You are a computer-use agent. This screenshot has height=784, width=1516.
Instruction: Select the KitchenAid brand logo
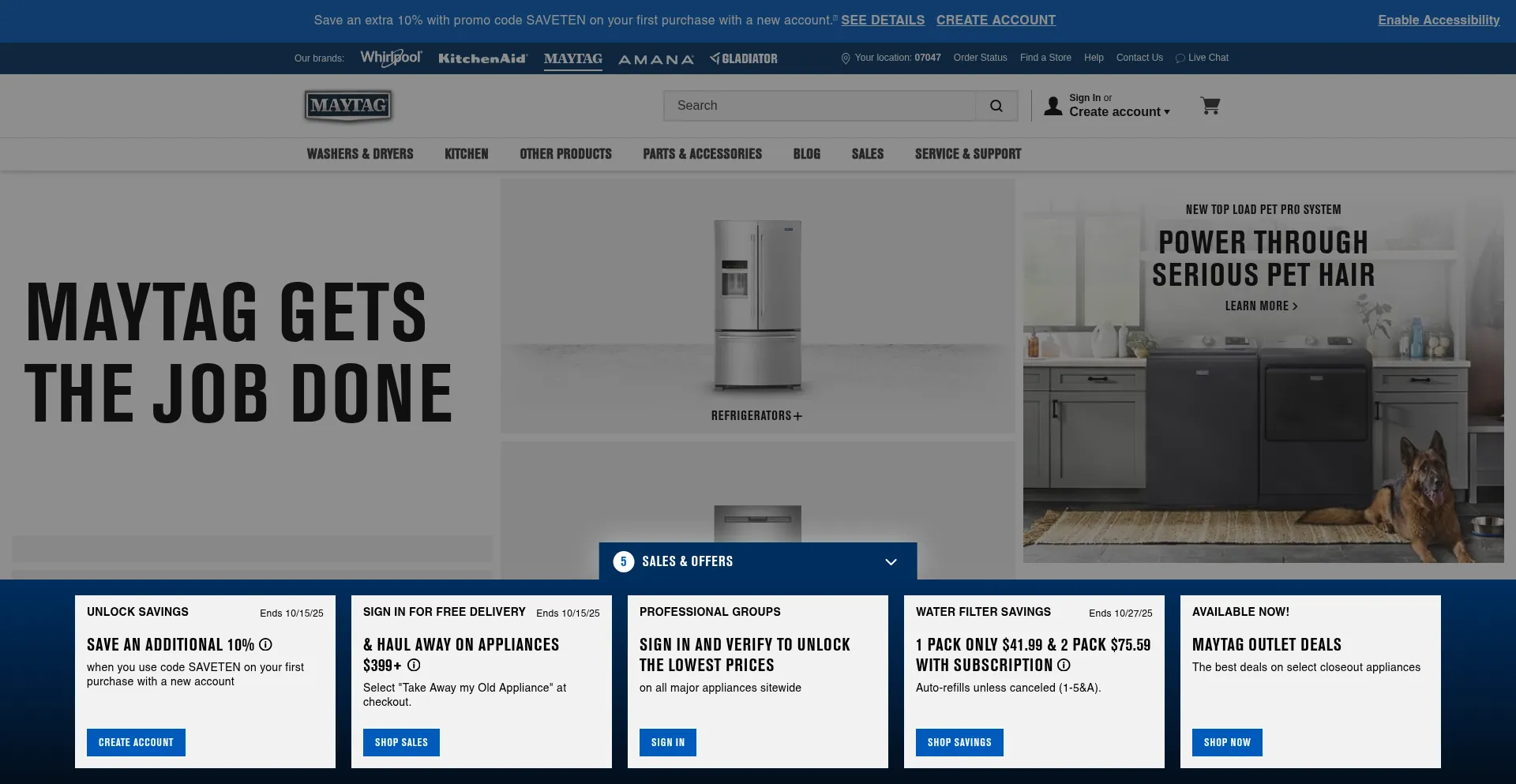pos(482,58)
